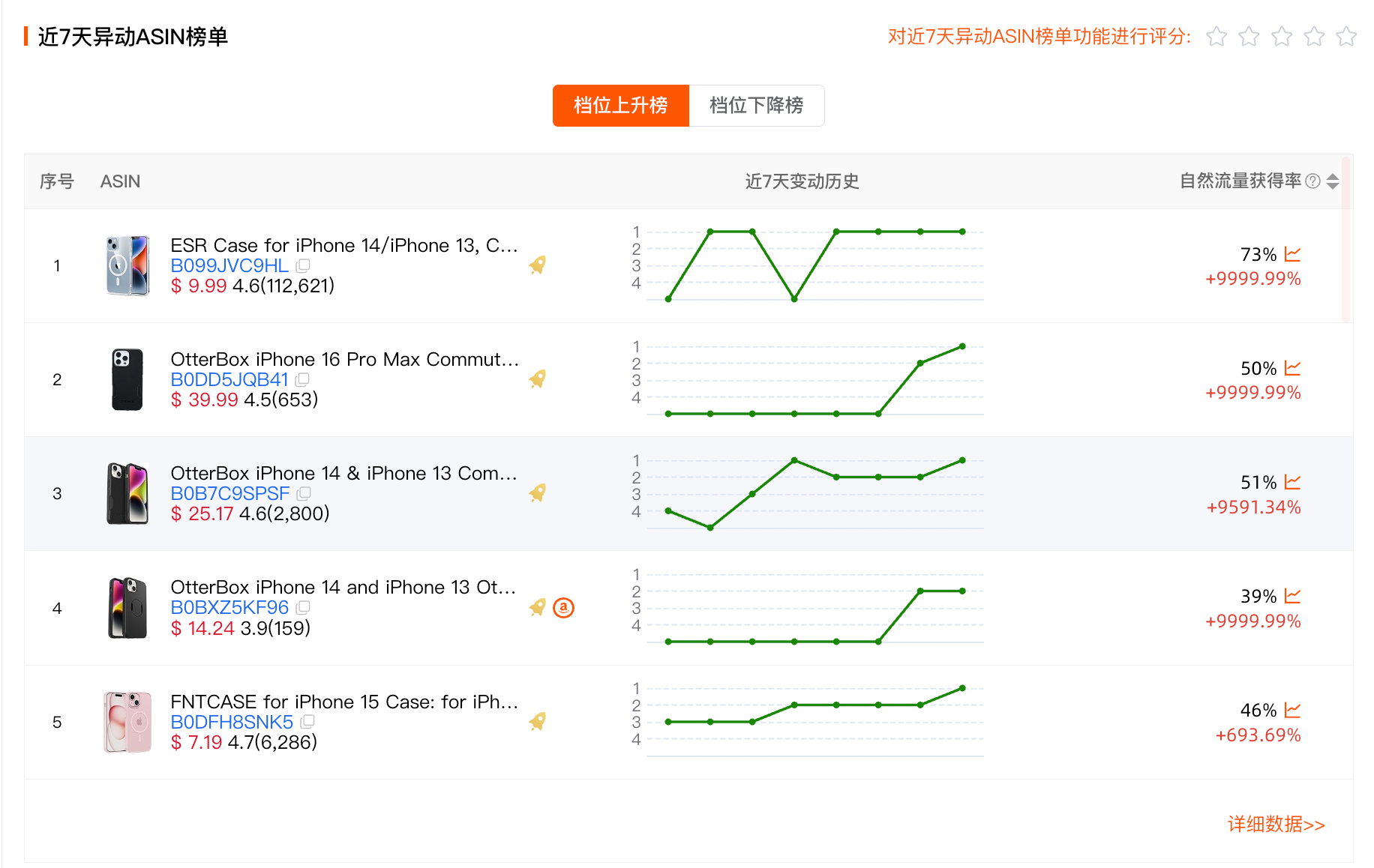Open trend chart icon beside 51%
This screenshot has height=868, width=1374.
pos(1292,482)
